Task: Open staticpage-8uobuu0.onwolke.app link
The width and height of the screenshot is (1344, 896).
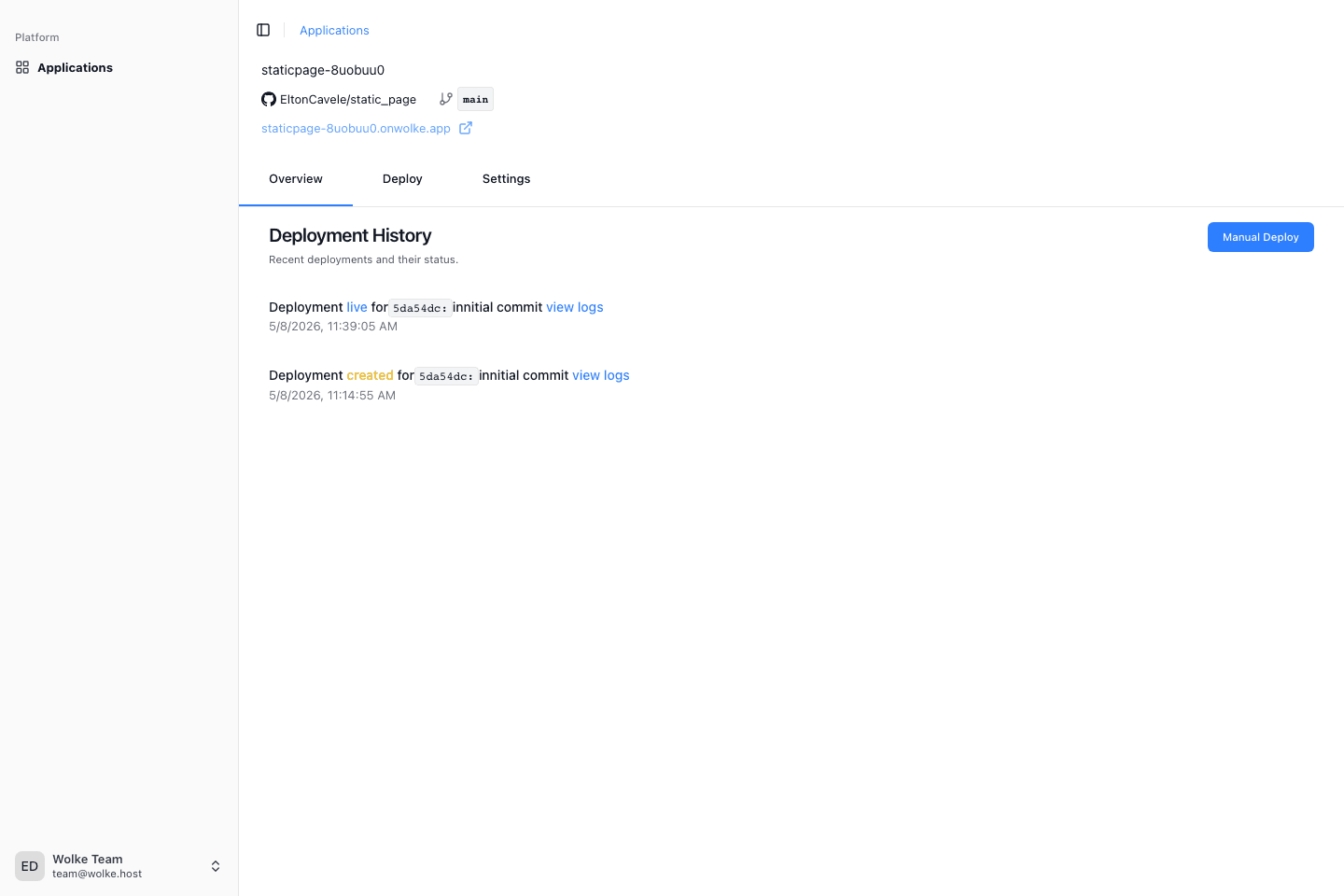Action: tap(356, 128)
